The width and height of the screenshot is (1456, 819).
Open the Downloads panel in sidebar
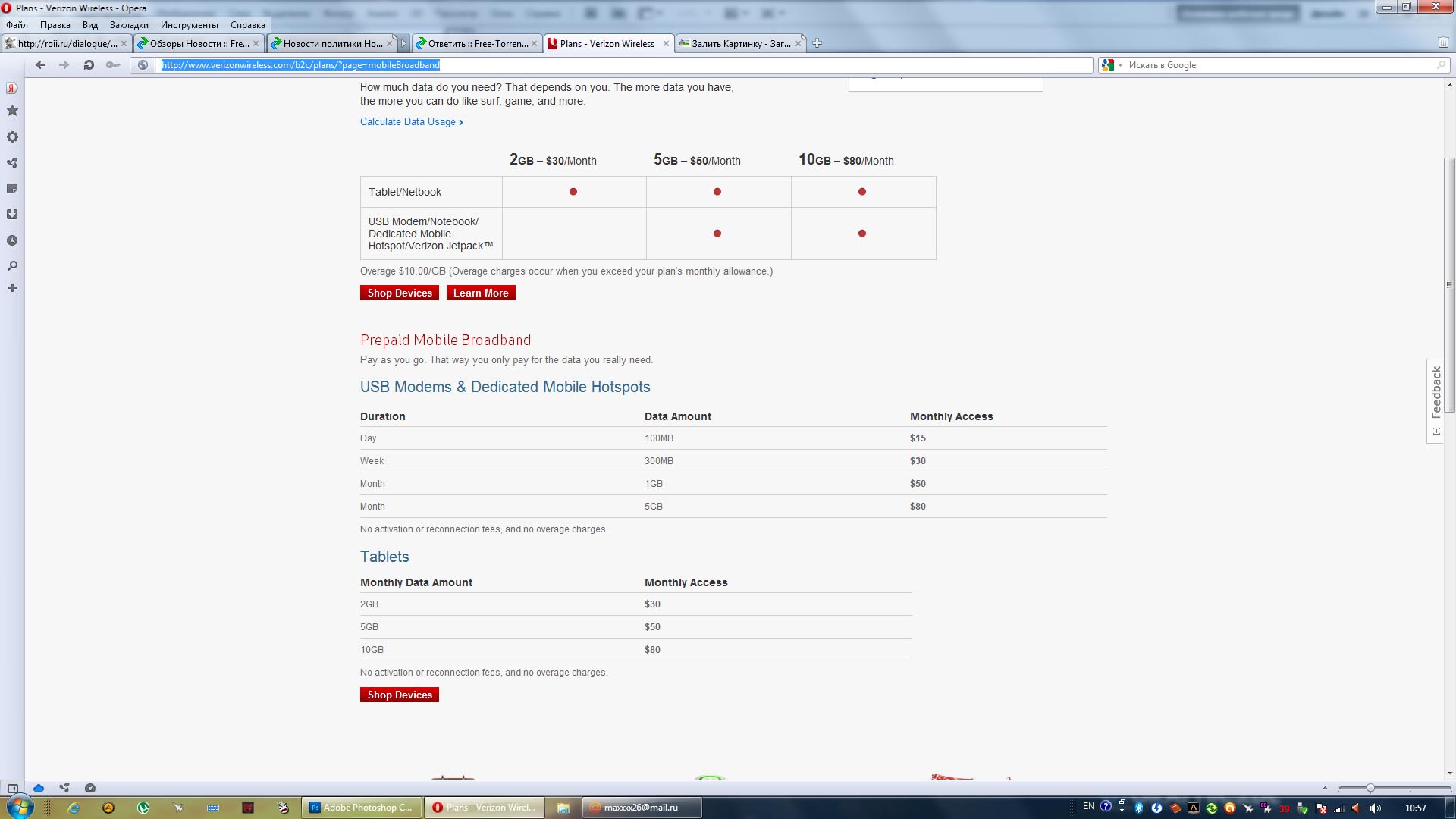click(x=12, y=215)
